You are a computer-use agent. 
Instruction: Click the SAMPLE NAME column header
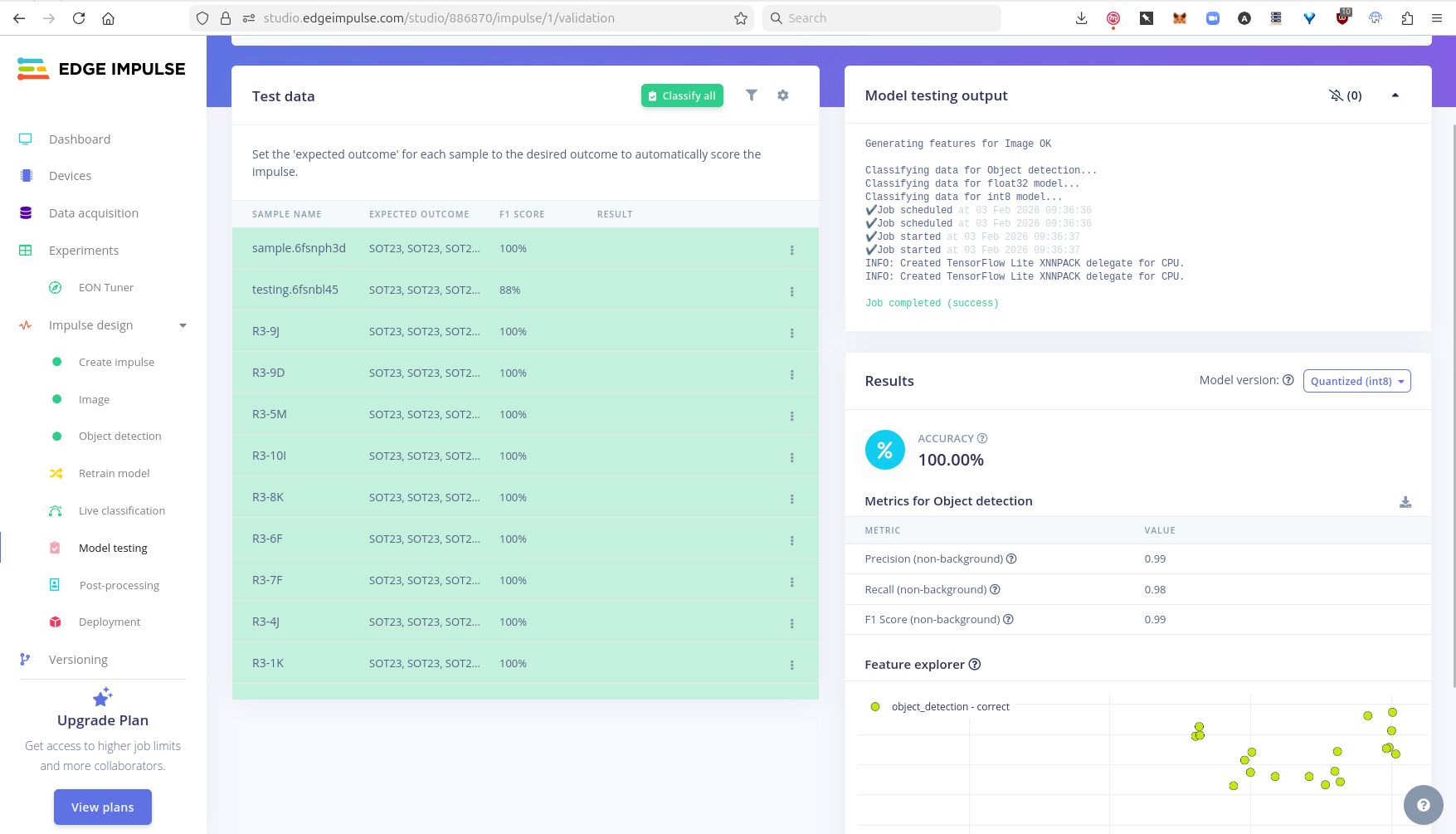click(x=286, y=214)
